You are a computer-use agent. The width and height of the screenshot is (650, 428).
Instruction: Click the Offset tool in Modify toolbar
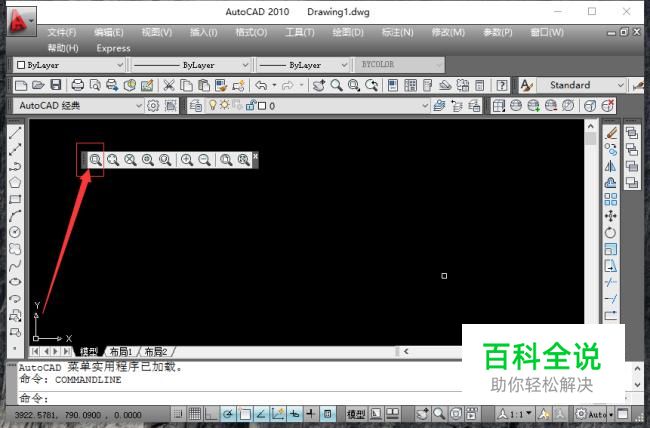click(x=611, y=182)
